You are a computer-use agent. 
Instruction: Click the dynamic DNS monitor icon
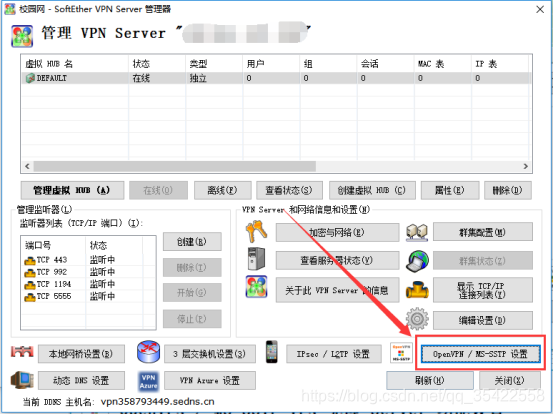pos(22,380)
